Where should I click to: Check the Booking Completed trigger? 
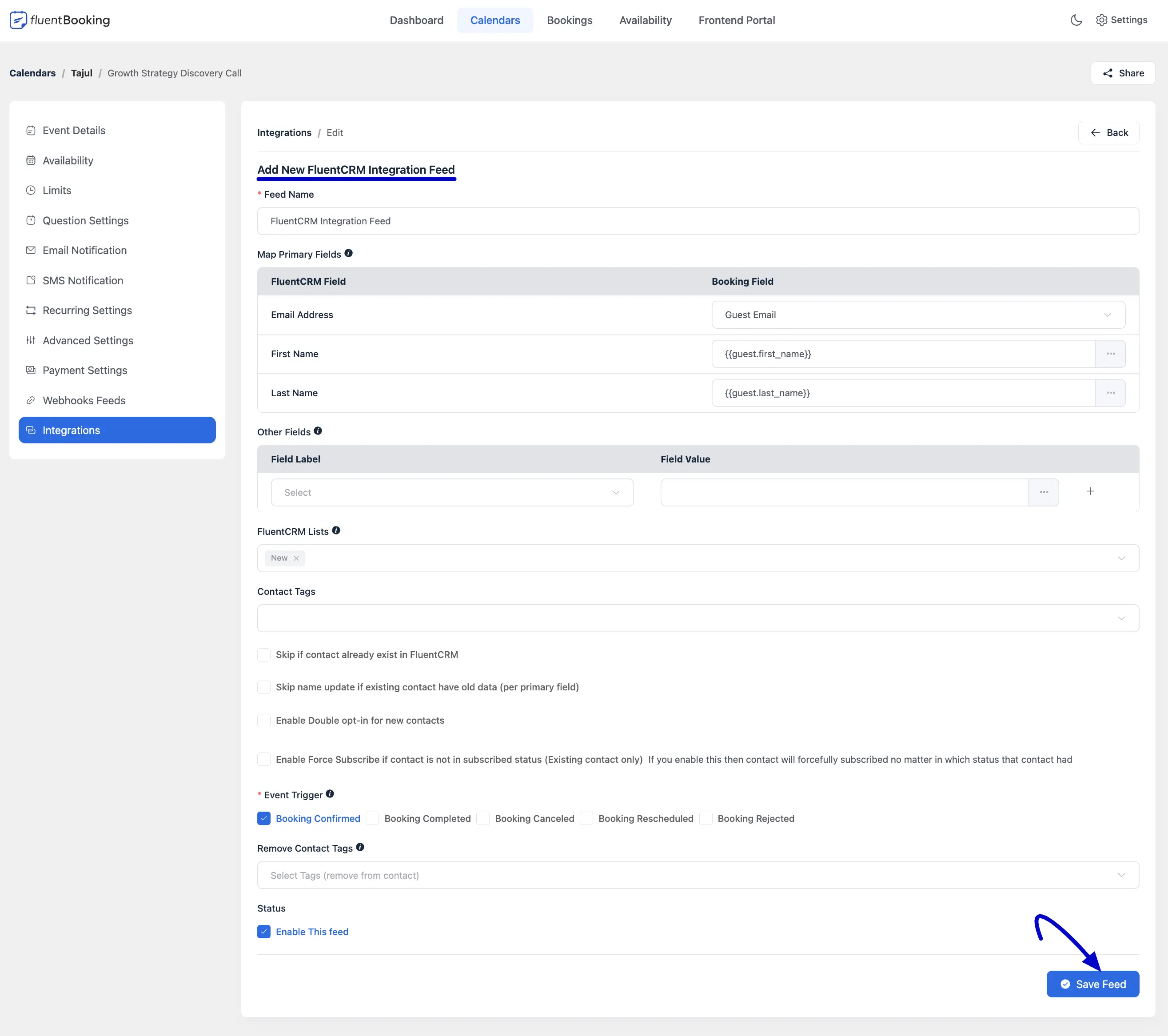[373, 819]
